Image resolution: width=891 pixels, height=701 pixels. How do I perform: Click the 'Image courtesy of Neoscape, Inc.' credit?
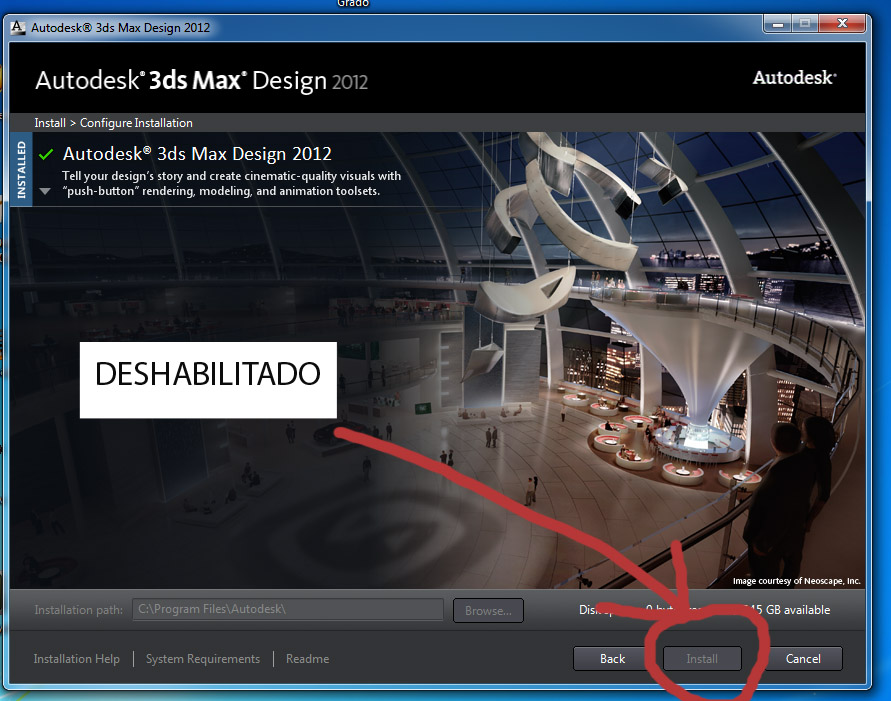point(796,581)
